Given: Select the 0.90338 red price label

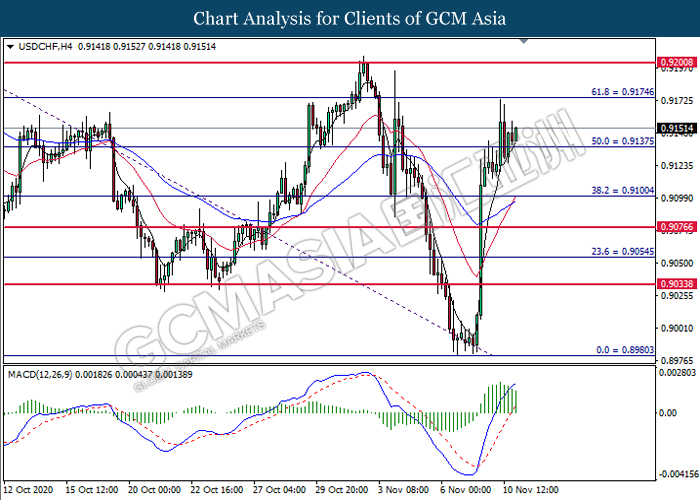Looking at the screenshot, I should 677,284.
